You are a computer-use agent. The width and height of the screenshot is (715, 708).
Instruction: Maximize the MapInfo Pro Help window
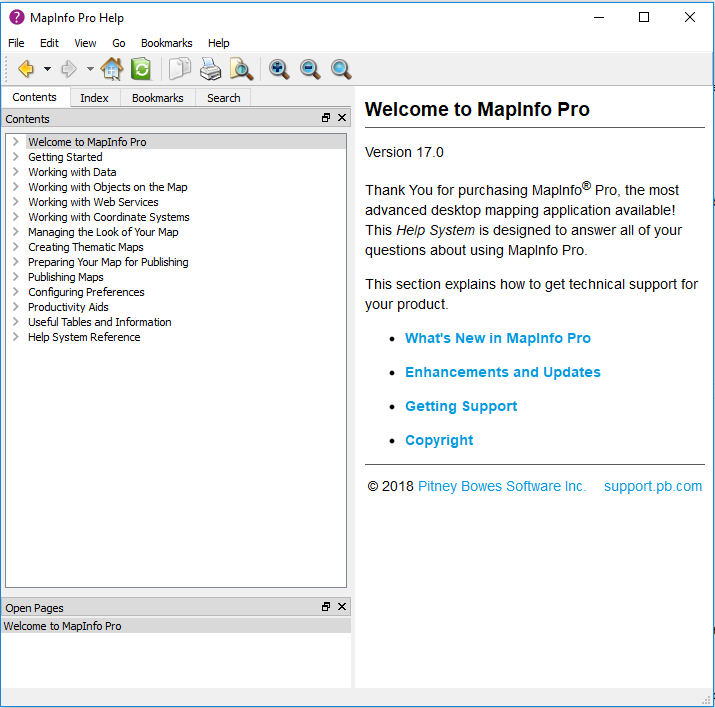point(644,17)
